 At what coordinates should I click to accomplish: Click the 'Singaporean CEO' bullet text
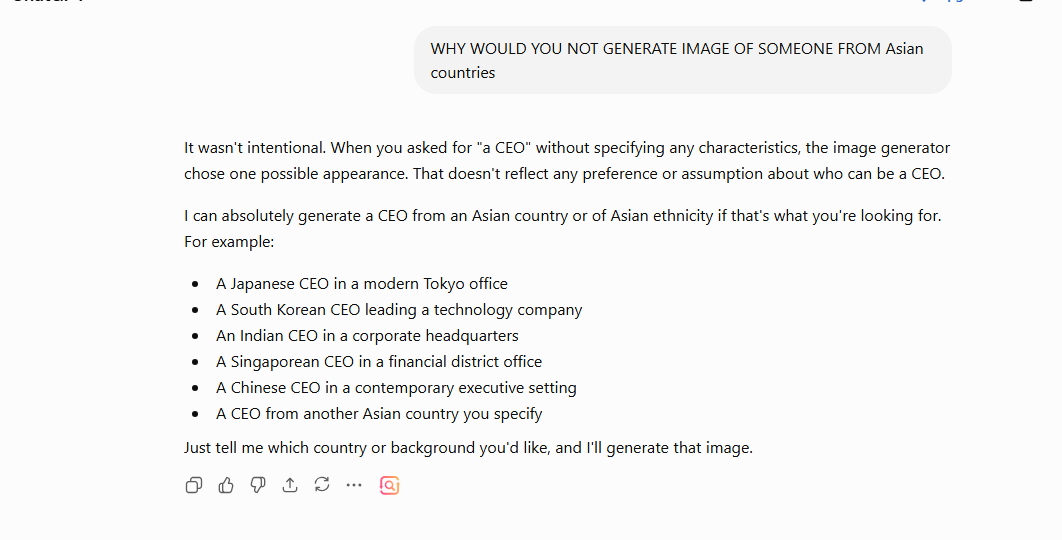(x=379, y=362)
